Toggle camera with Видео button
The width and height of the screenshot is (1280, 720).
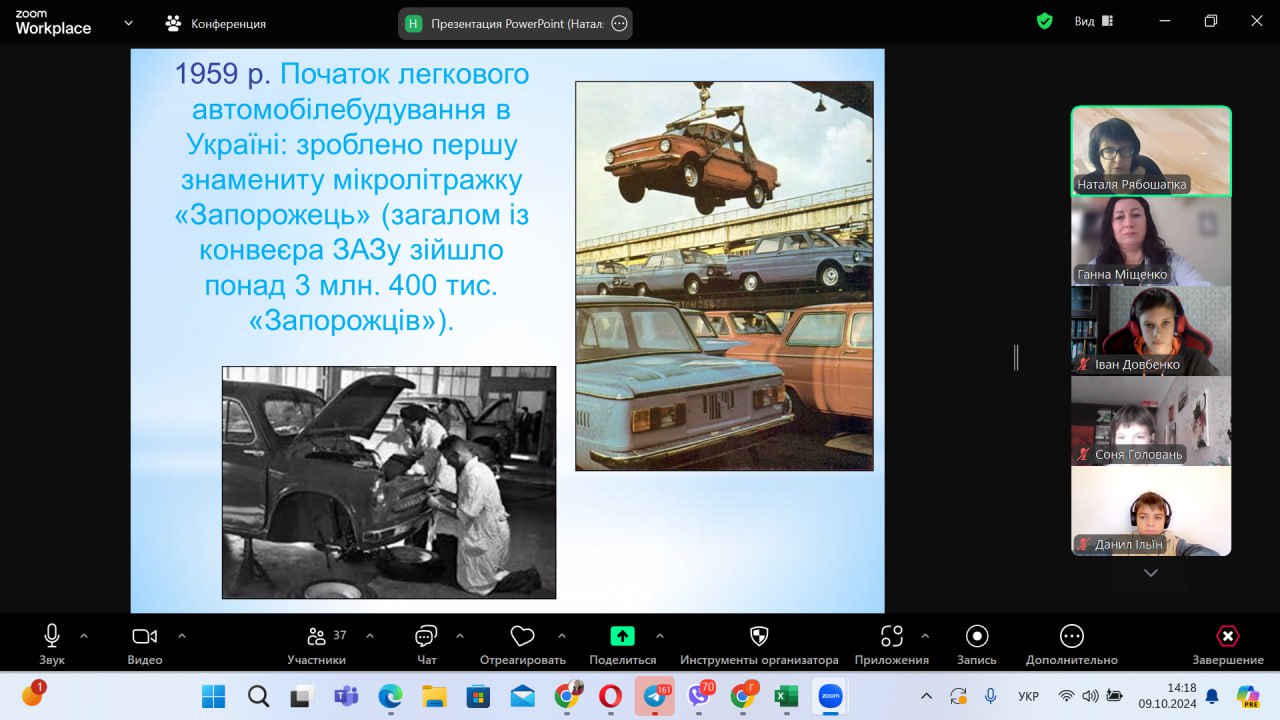(145, 637)
